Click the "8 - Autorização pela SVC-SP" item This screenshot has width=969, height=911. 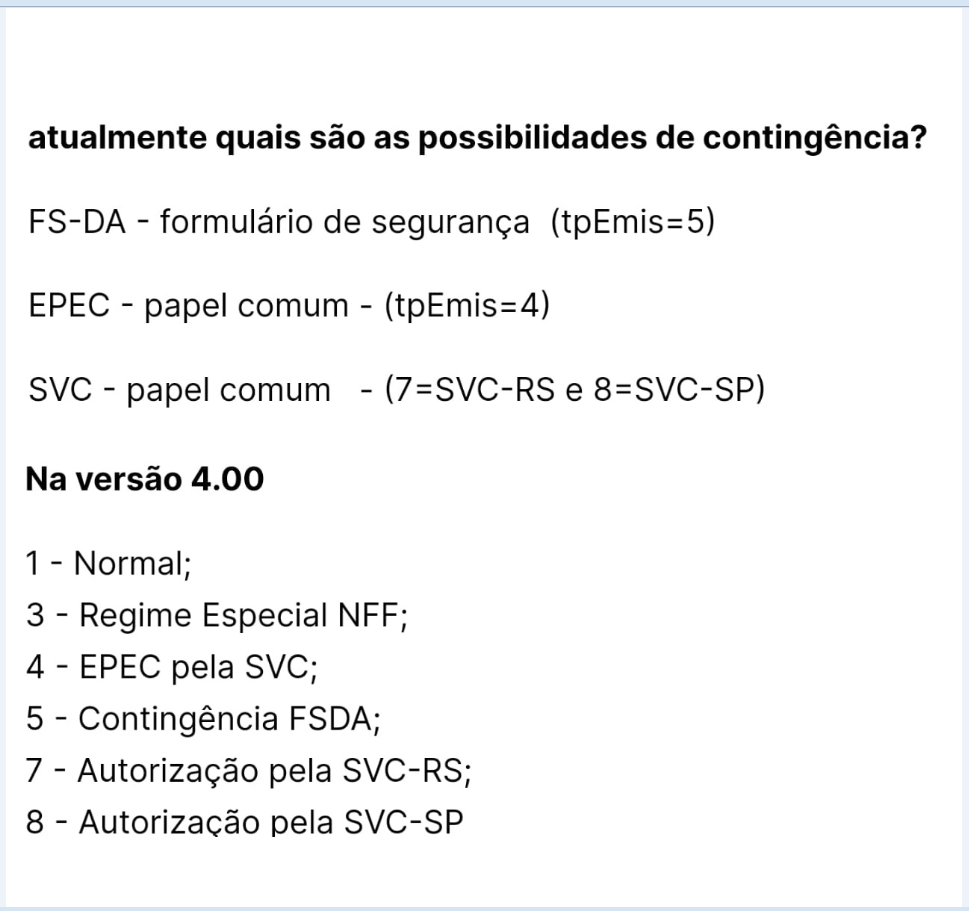tap(245, 824)
